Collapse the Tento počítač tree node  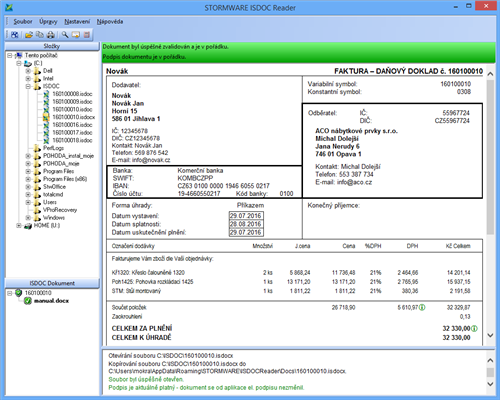10,55
